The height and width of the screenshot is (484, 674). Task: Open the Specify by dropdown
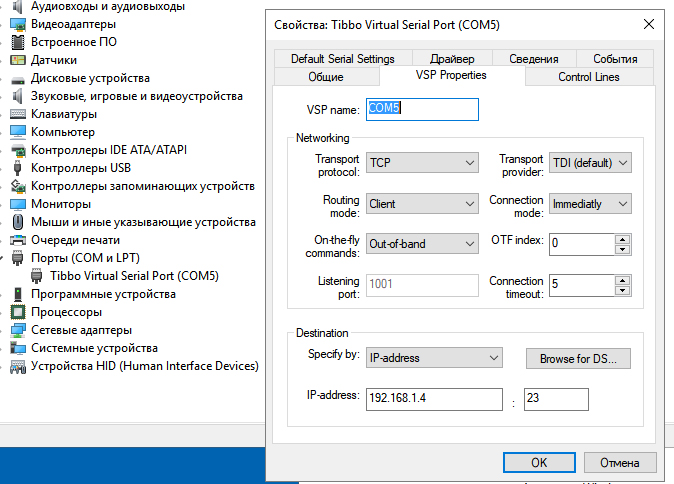pyautogui.click(x=433, y=358)
